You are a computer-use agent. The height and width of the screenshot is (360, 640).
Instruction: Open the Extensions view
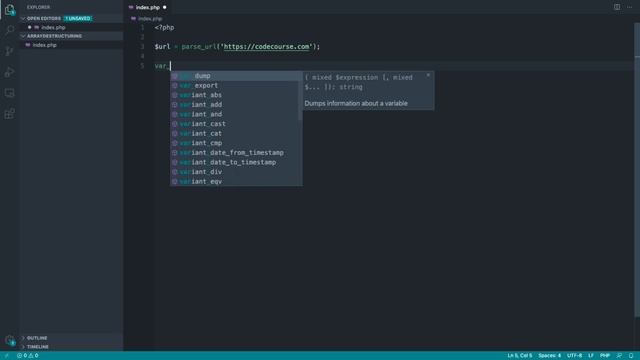point(9,113)
